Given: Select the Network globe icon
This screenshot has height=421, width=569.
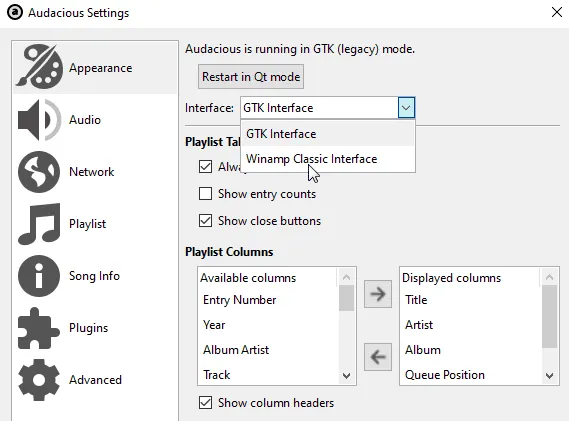Looking at the screenshot, I should [39, 172].
